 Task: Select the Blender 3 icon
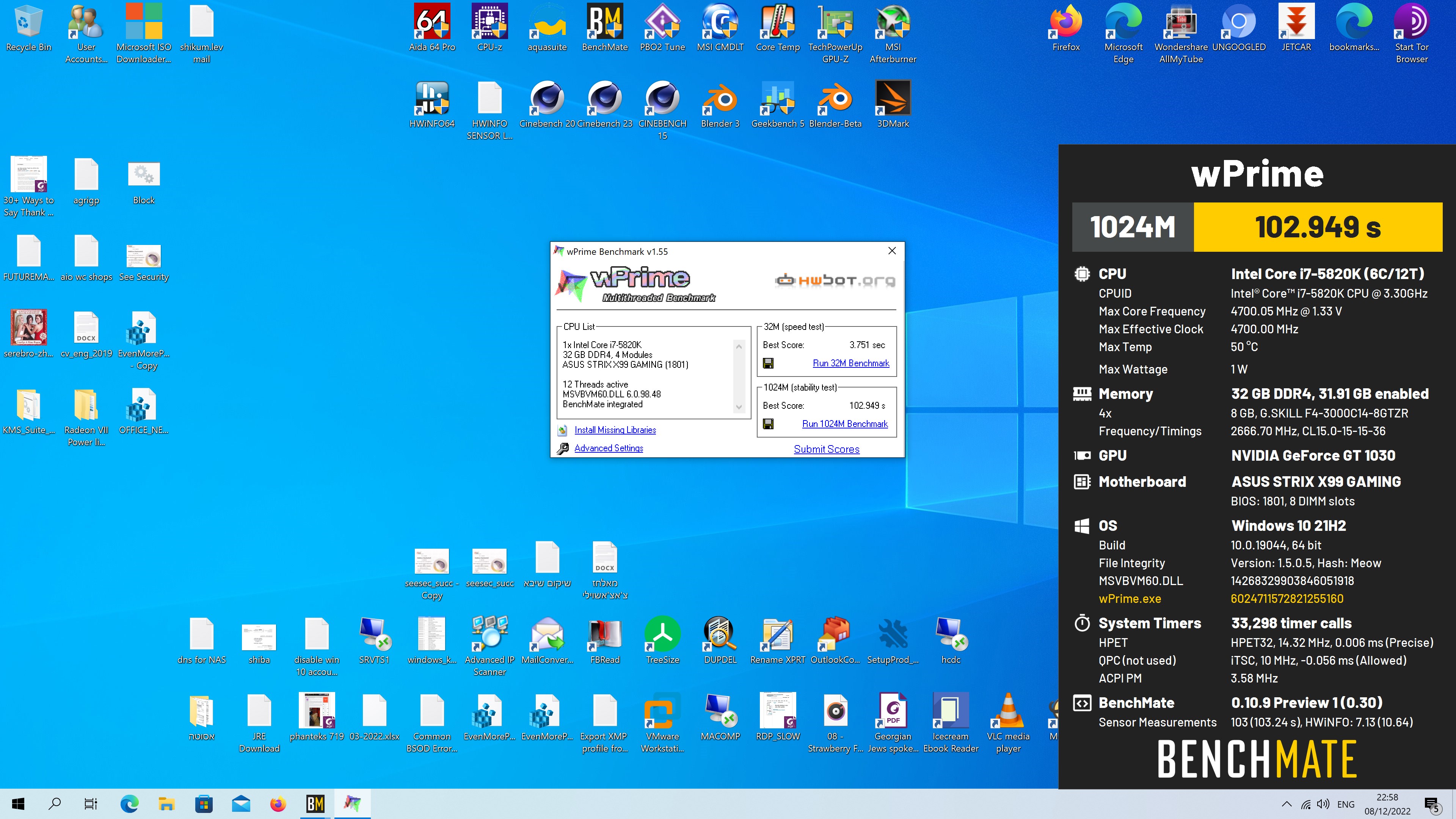(720, 105)
